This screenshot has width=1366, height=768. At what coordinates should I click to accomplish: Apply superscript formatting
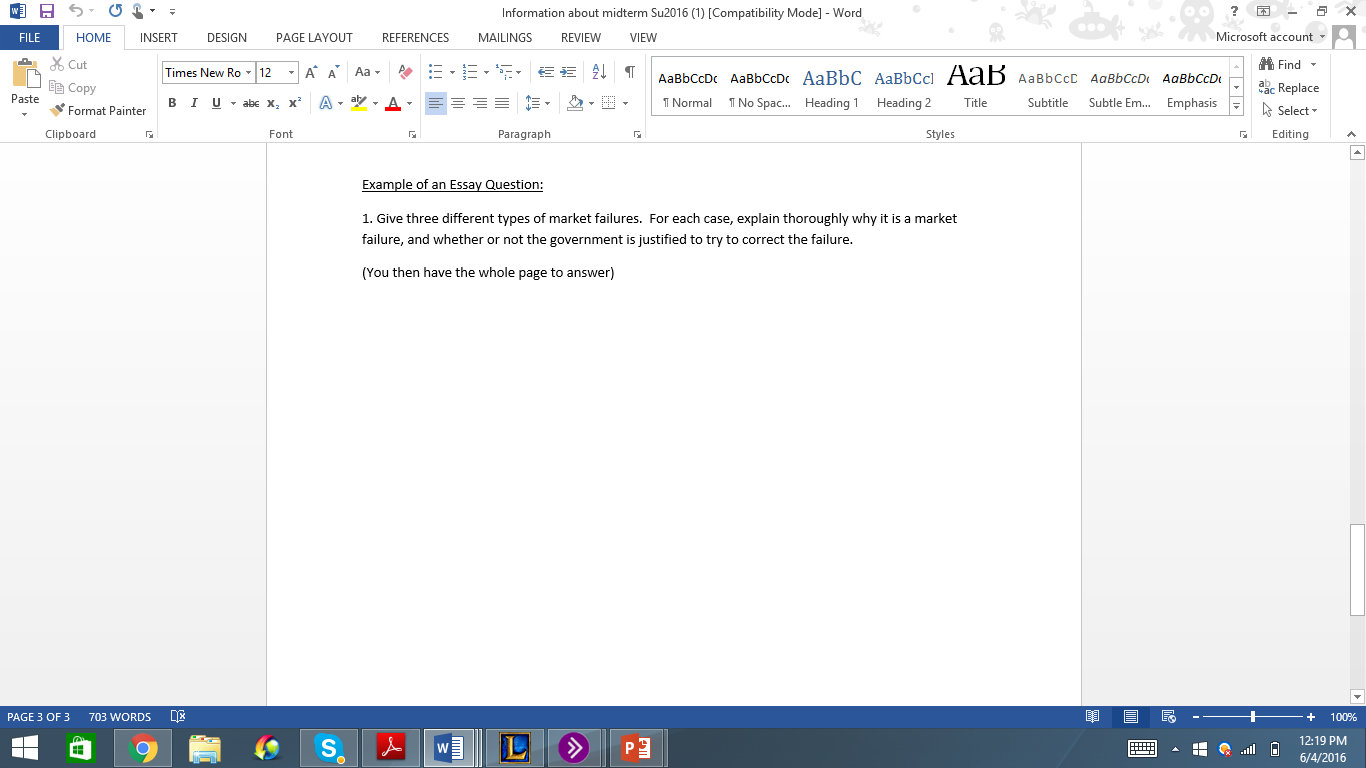pos(295,103)
